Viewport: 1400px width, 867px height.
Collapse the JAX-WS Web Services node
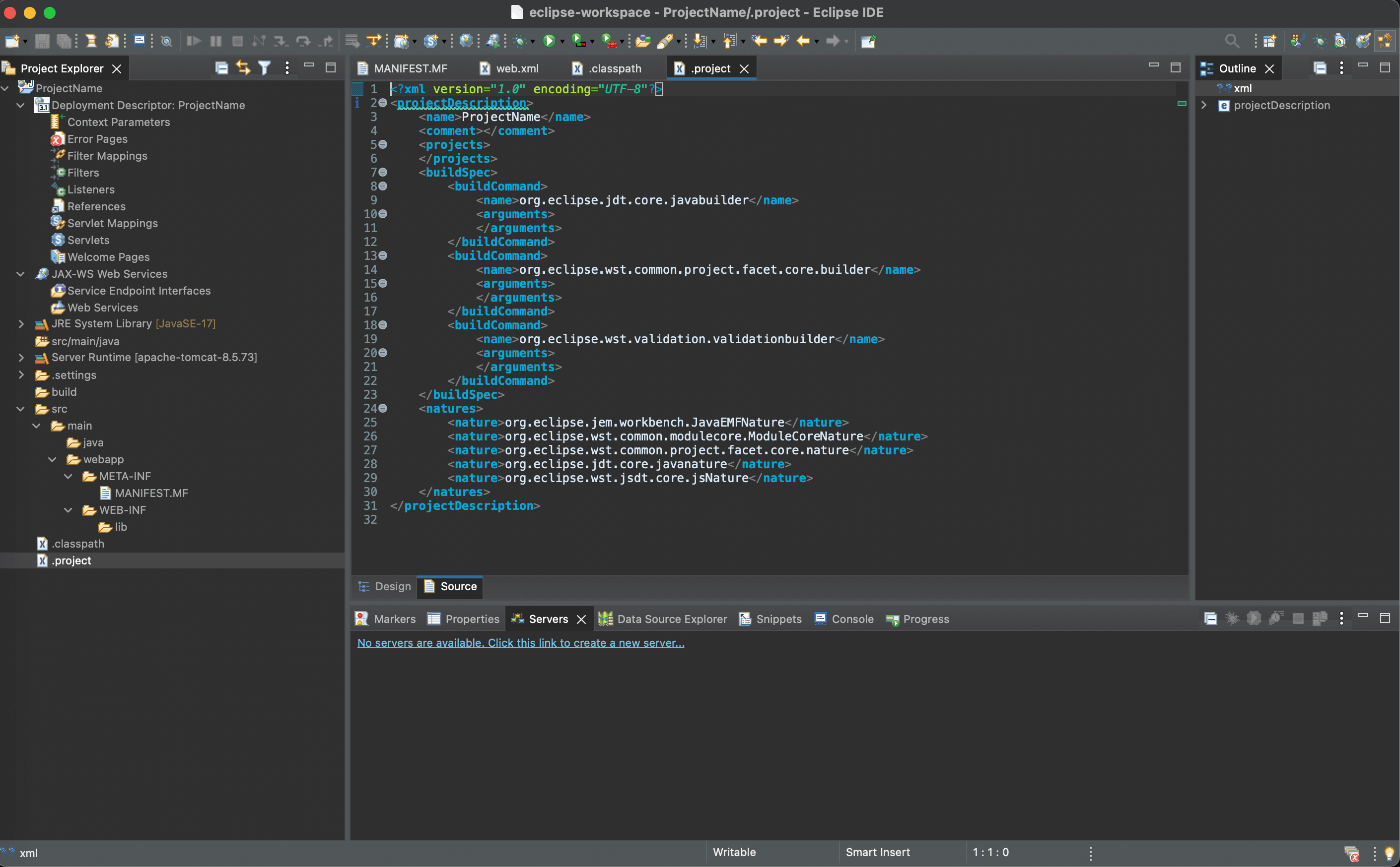[x=22, y=274]
